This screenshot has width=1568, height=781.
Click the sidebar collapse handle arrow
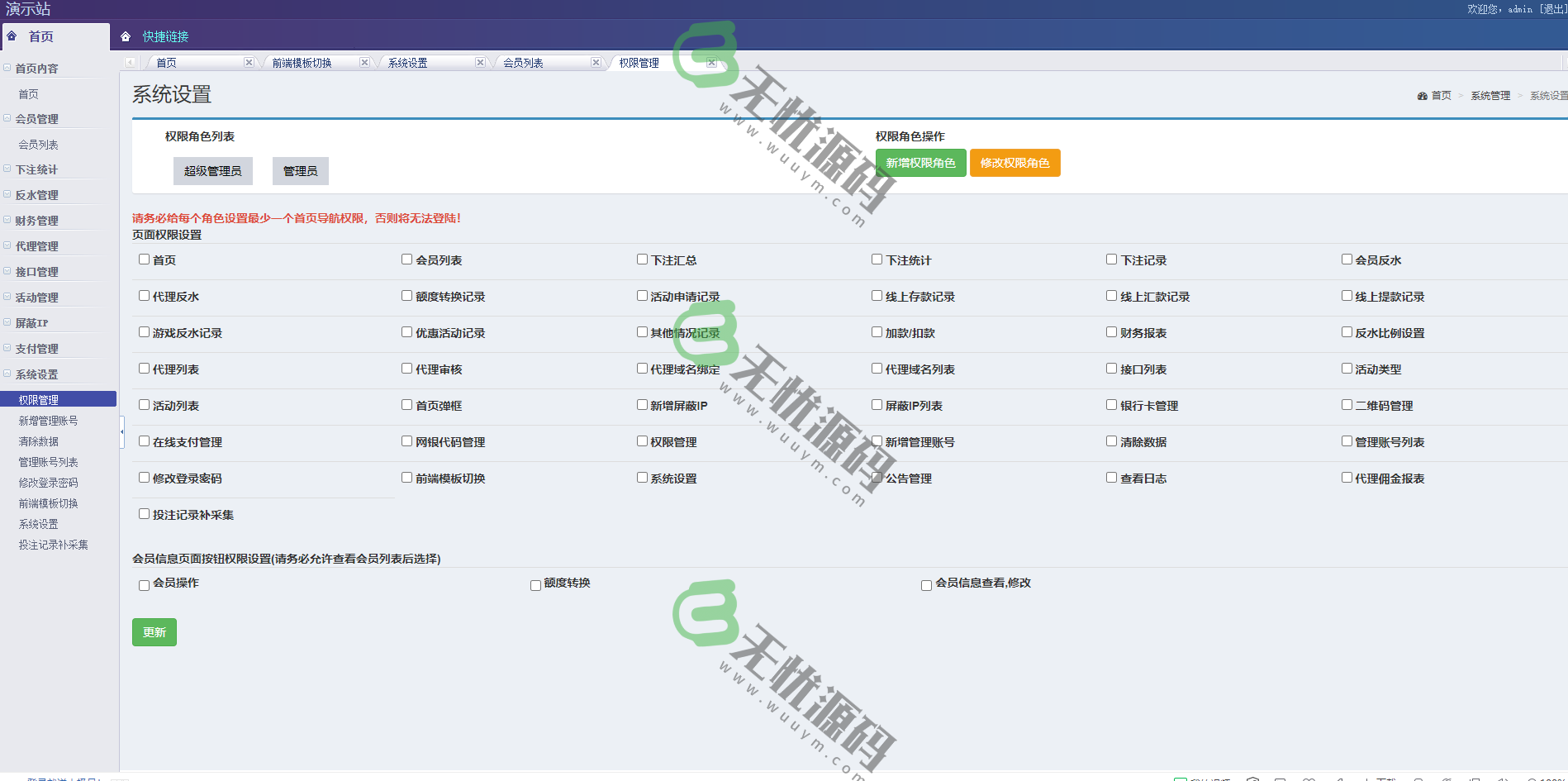(x=121, y=431)
